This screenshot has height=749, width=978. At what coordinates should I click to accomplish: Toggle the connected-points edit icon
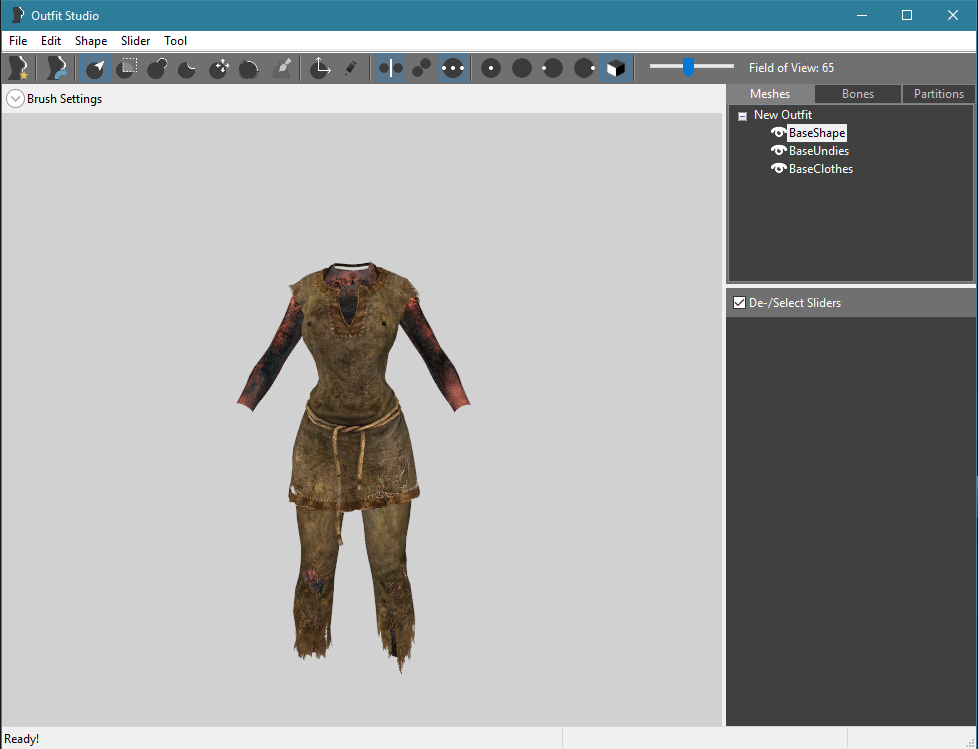click(x=422, y=68)
